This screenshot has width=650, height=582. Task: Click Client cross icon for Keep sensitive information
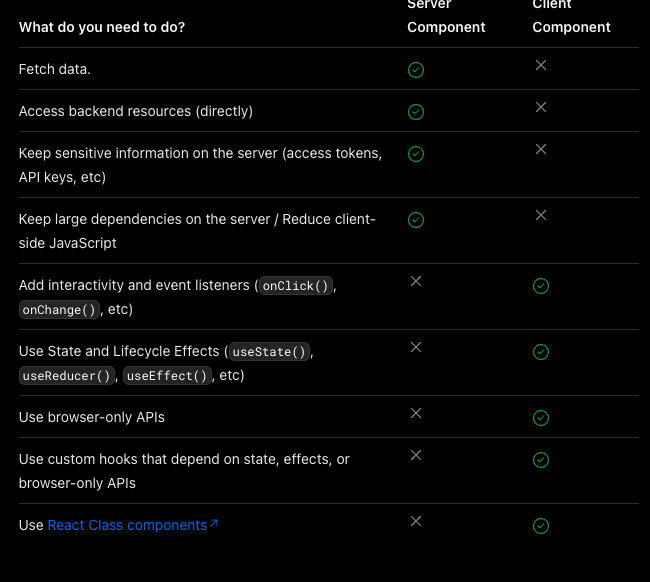(x=541, y=149)
